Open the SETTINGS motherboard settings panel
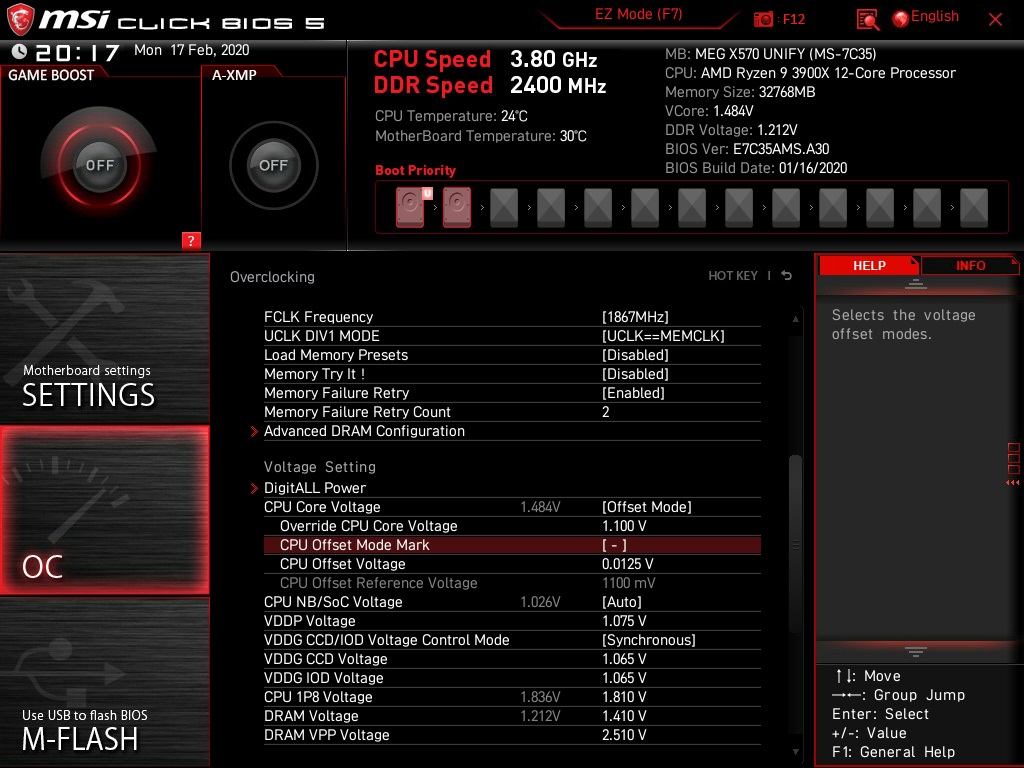Viewport: 1024px width, 768px height. (104, 340)
